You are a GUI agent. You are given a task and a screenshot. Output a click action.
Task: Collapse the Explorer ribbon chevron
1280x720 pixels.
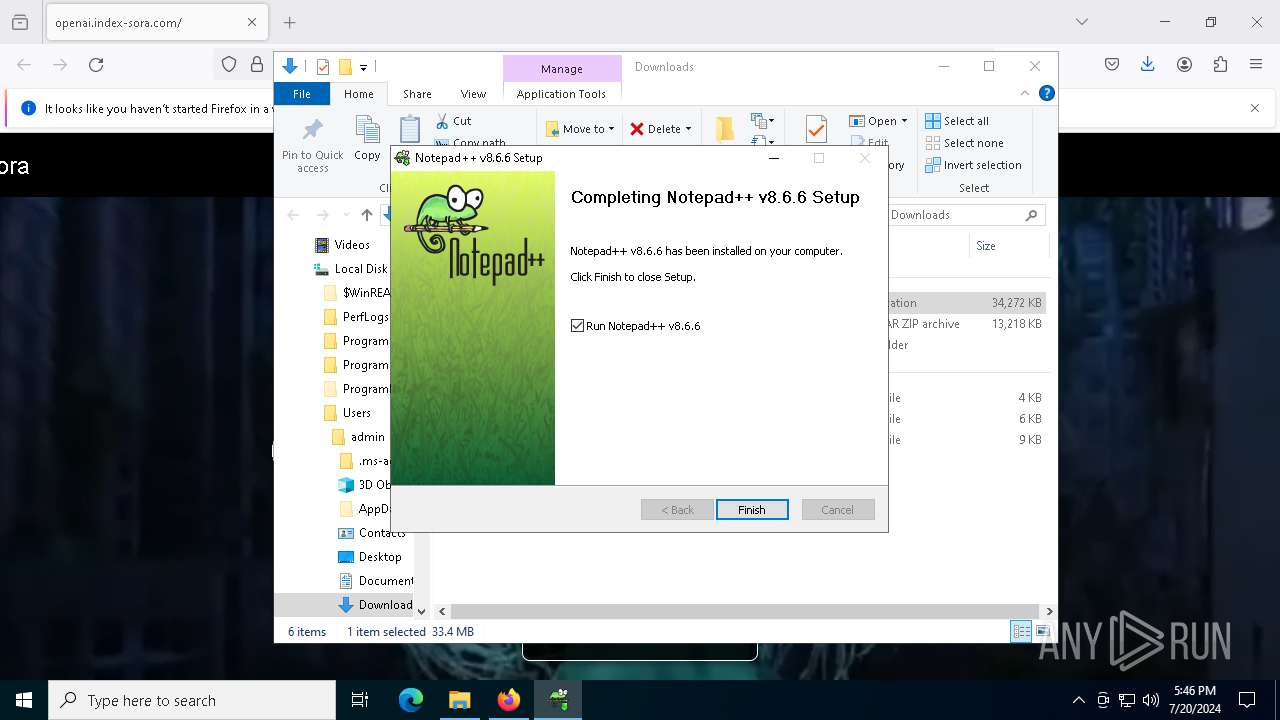pos(1025,93)
